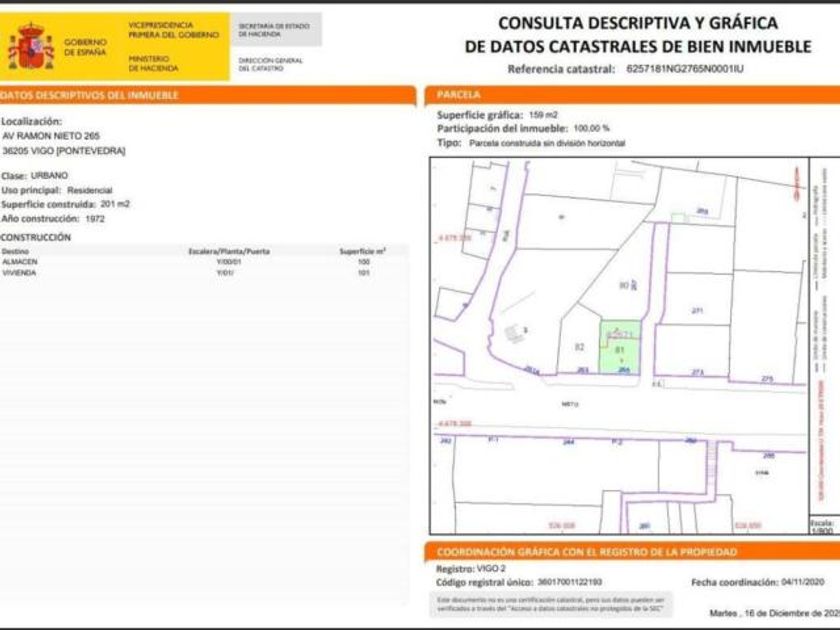Click 'COORDINACIÓN GRÁFICA CON EL REGISTRO' orange header
Screen dimensions: 840x630
632,552
